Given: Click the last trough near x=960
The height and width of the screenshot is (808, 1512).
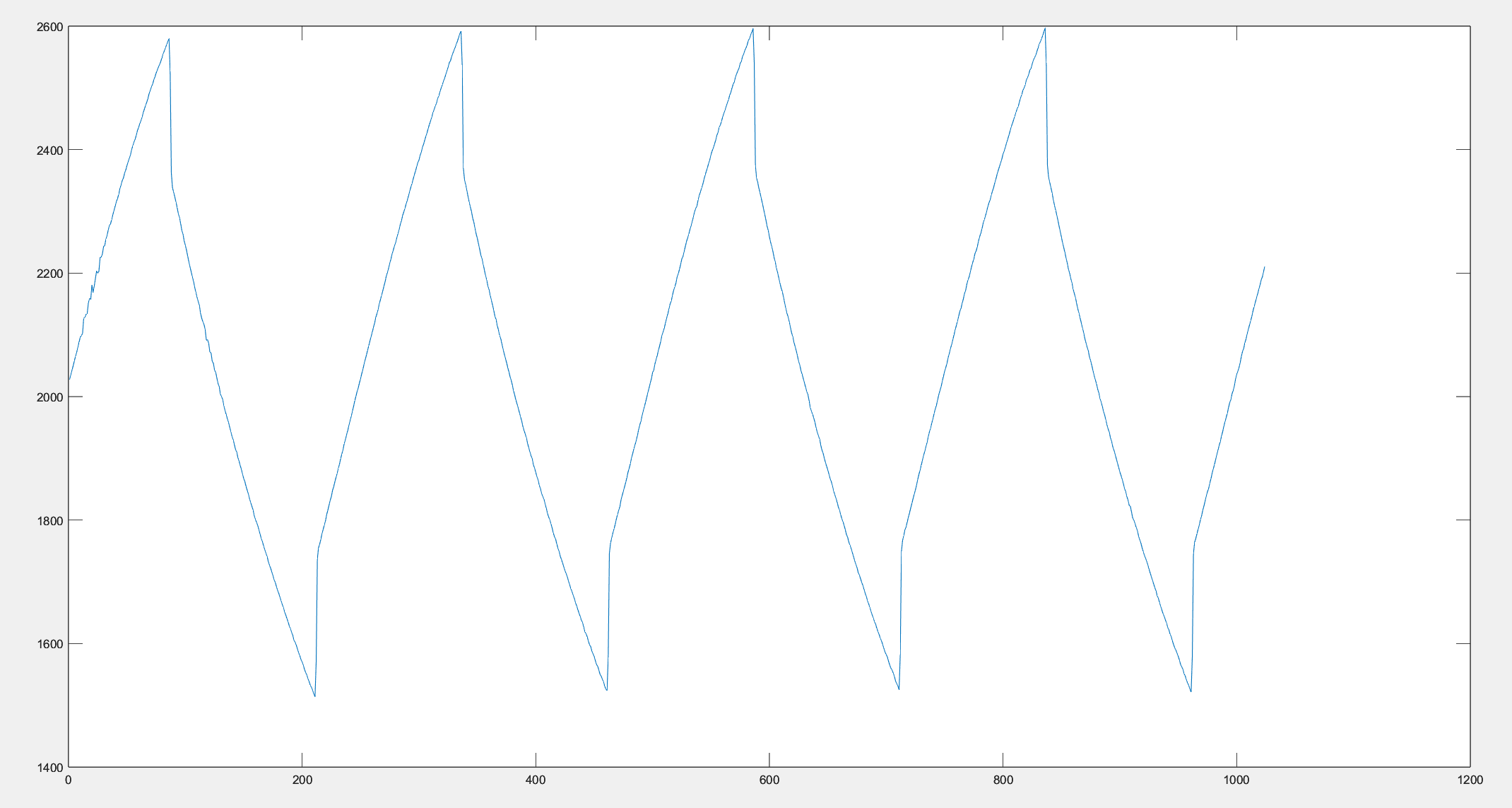Looking at the screenshot, I should tap(1191, 691).
